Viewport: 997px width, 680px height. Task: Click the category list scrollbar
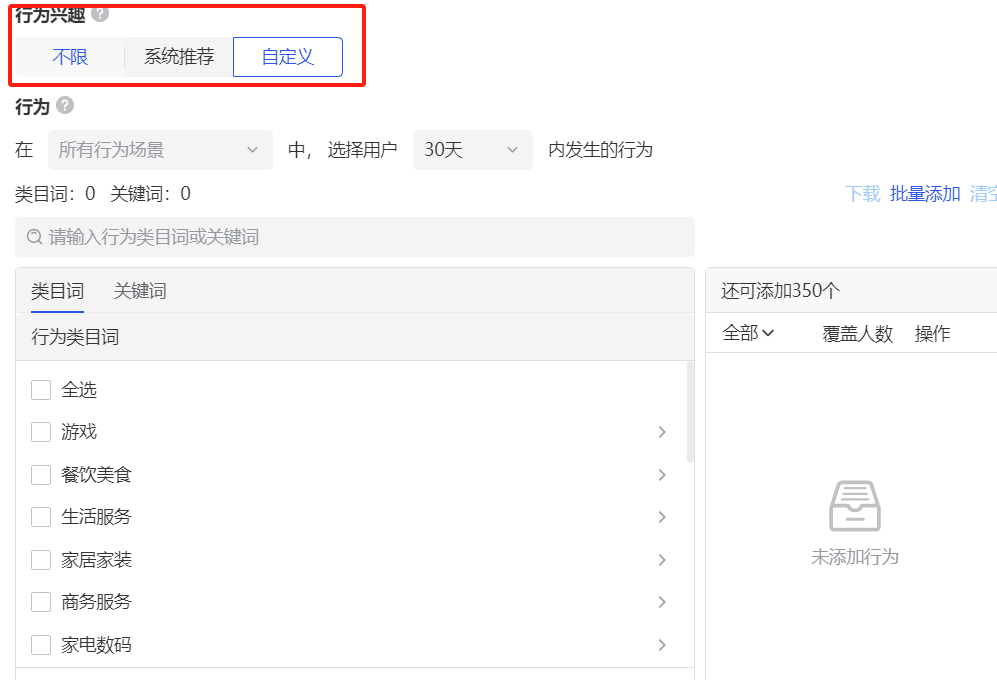pos(691,412)
